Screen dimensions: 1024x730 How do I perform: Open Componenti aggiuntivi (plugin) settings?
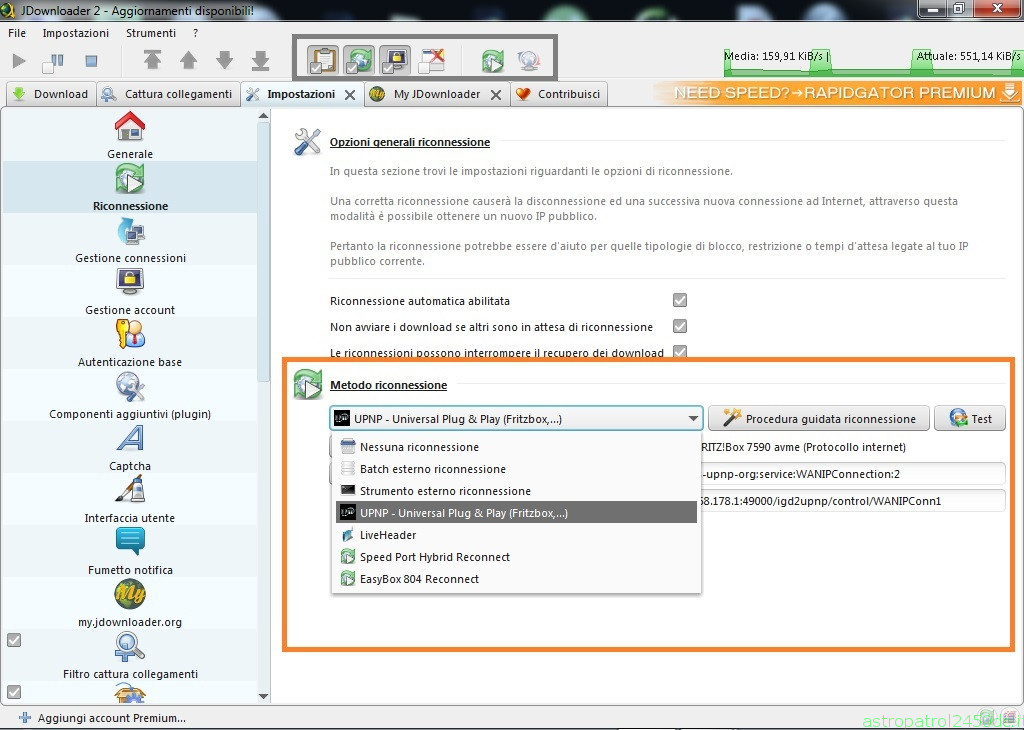[130, 396]
